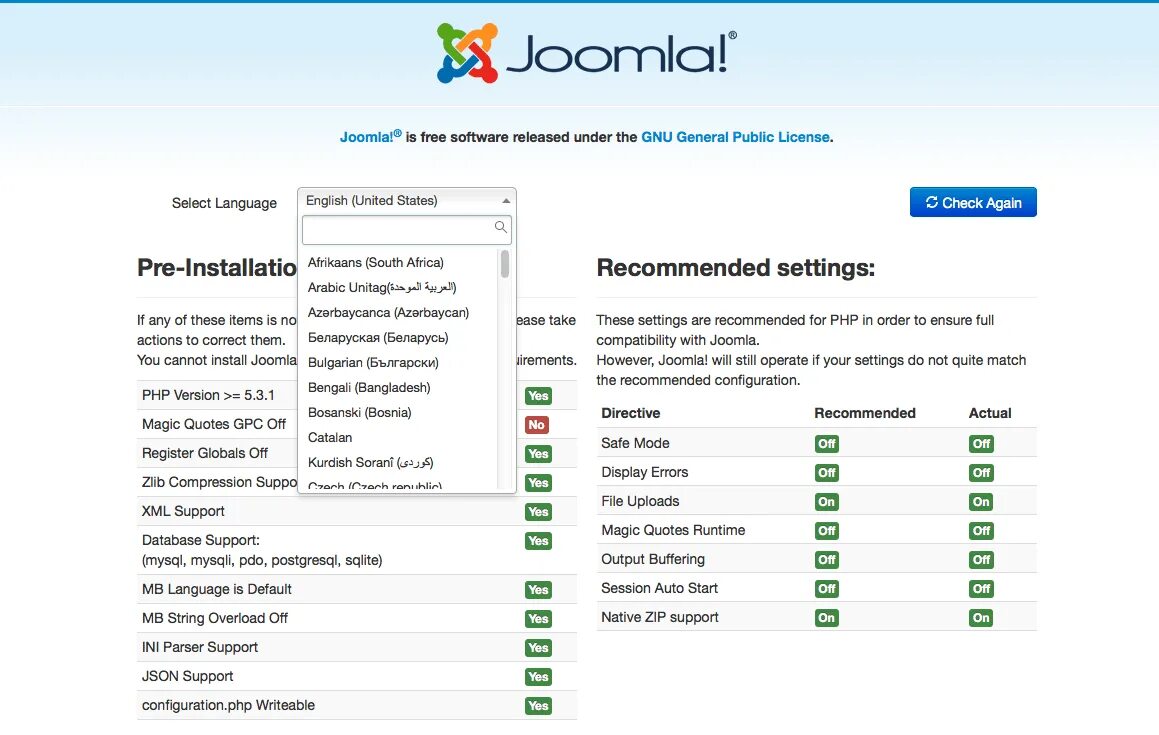Image resolution: width=1159 pixels, height=735 pixels.
Task: Select Afrikaans (South Africa)
Action: click(x=375, y=262)
